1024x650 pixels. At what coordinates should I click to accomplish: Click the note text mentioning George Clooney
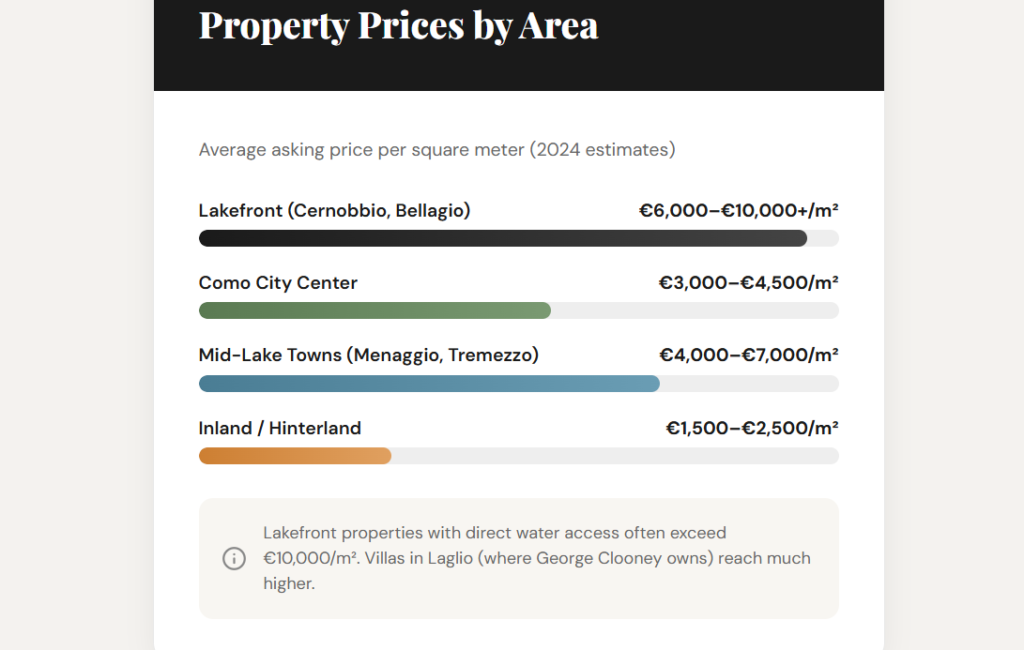point(536,558)
